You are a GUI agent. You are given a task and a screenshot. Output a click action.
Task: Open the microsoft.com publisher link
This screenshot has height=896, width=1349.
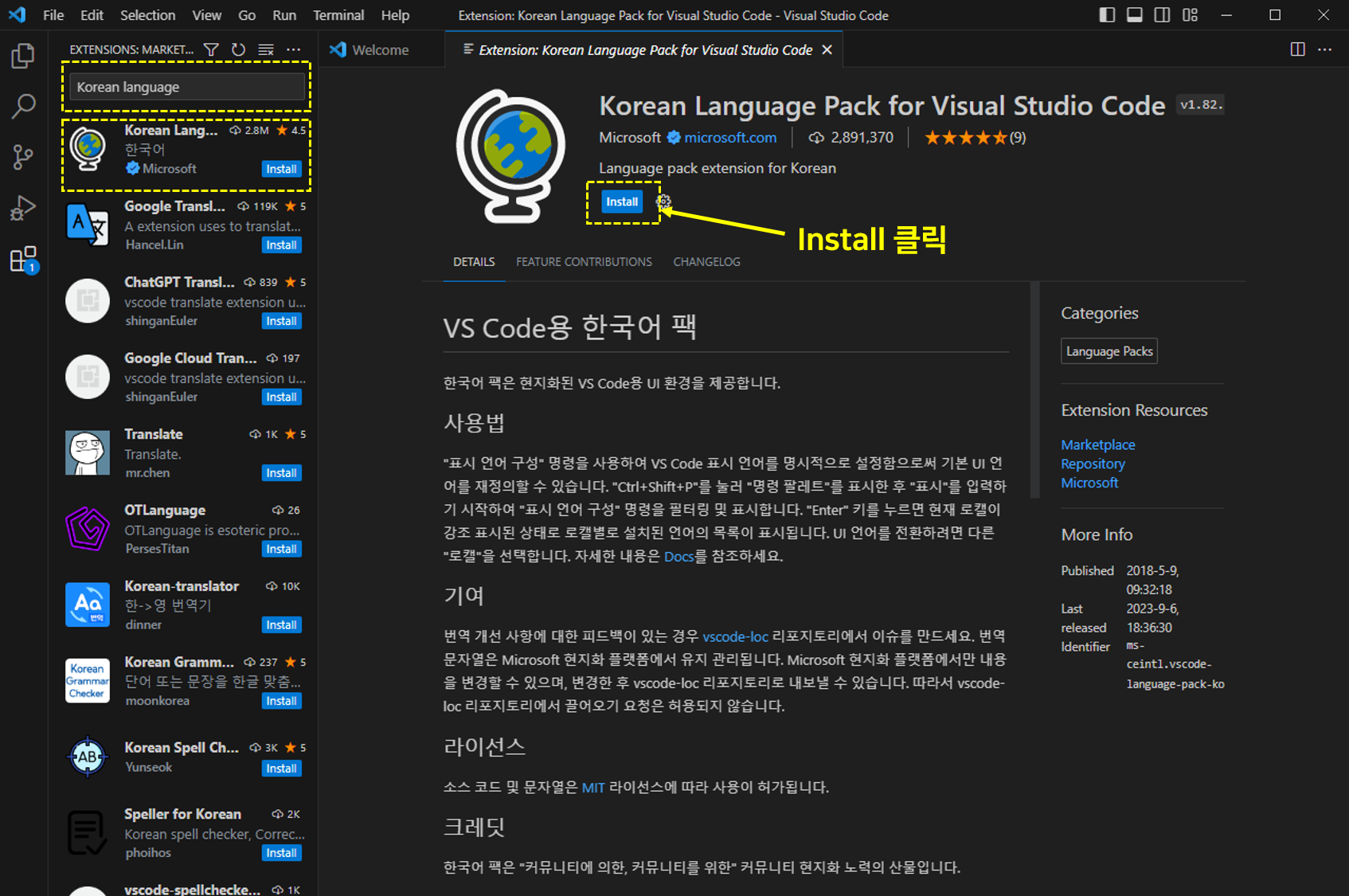coord(730,138)
